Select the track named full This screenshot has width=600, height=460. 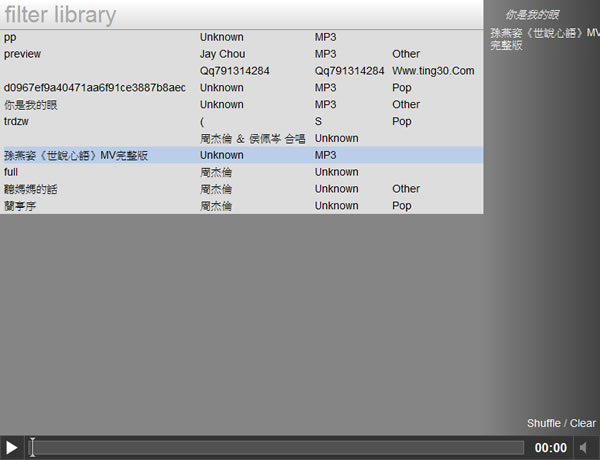(12, 172)
